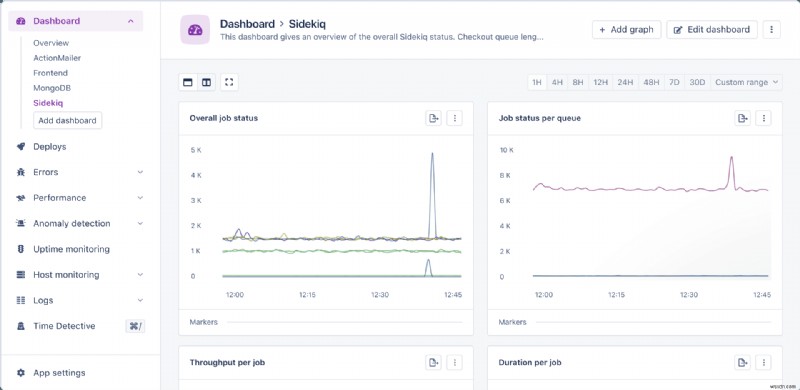Click the Uptime monitoring icon
The width and height of the screenshot is (800, 390).
coord(20,249)
